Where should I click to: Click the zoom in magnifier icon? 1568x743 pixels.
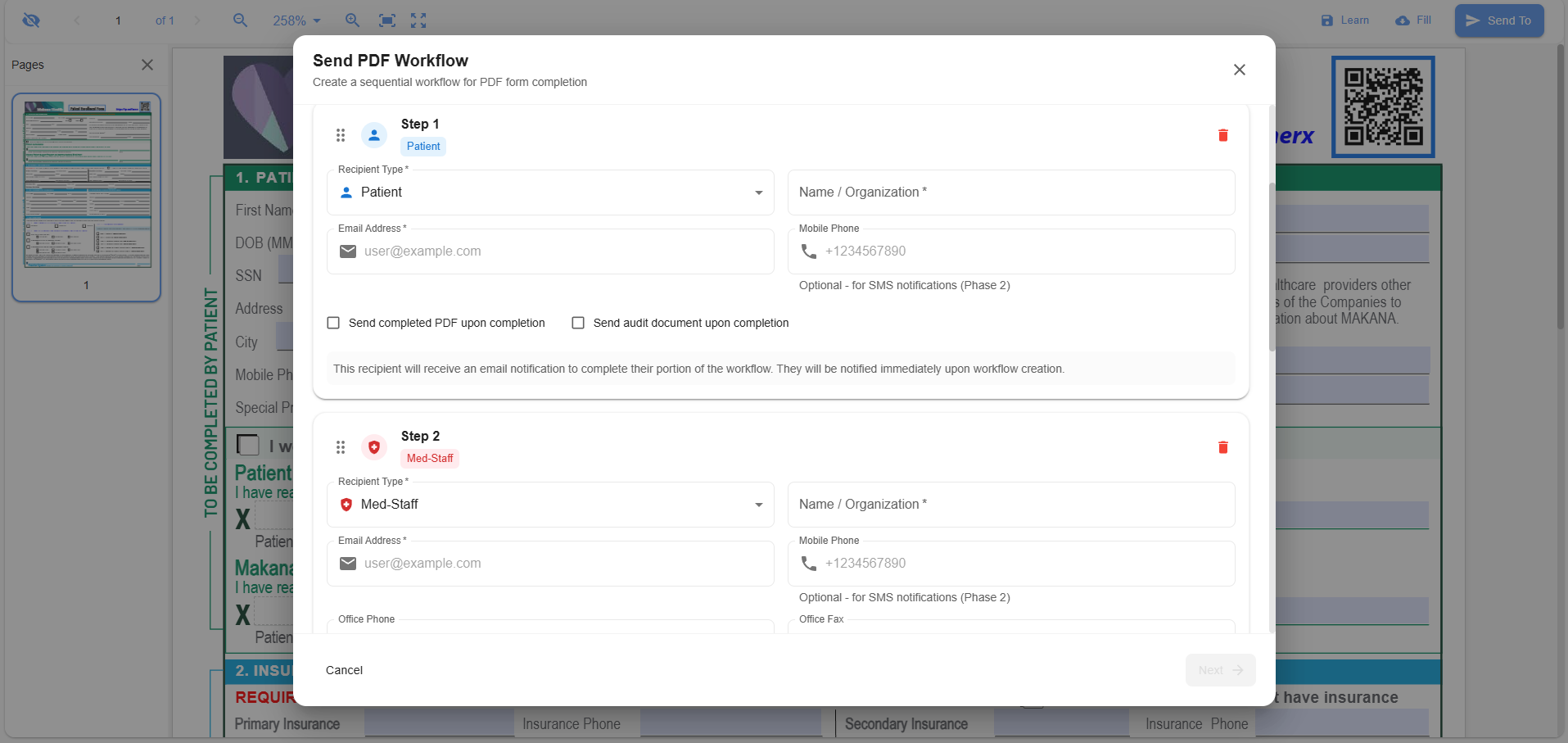[x=352, y=20]
